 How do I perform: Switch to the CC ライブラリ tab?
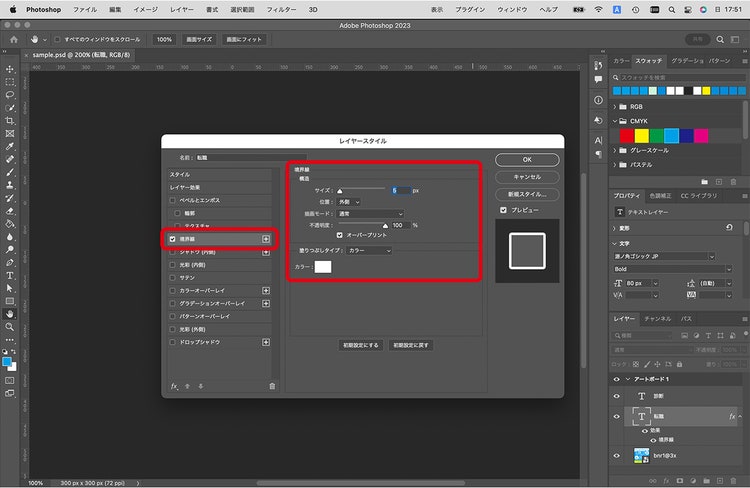[x=699, y=196]
